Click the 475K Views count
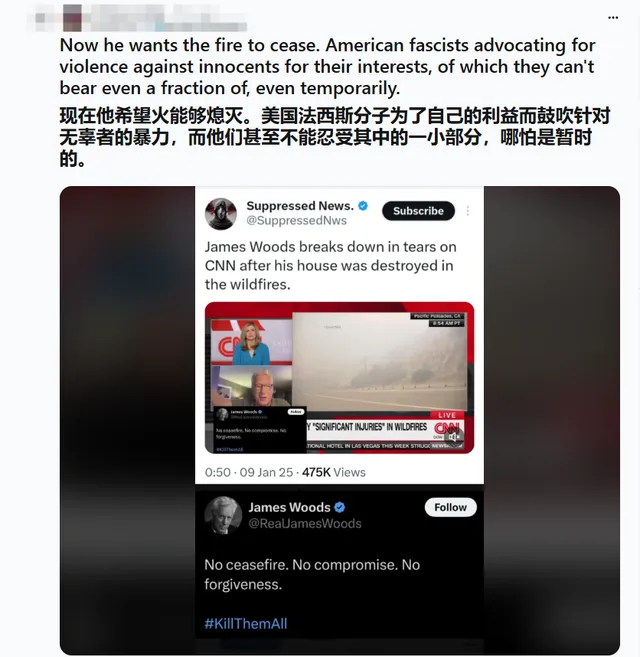Viewport: 640px width, 657px height. pos(334,473)
